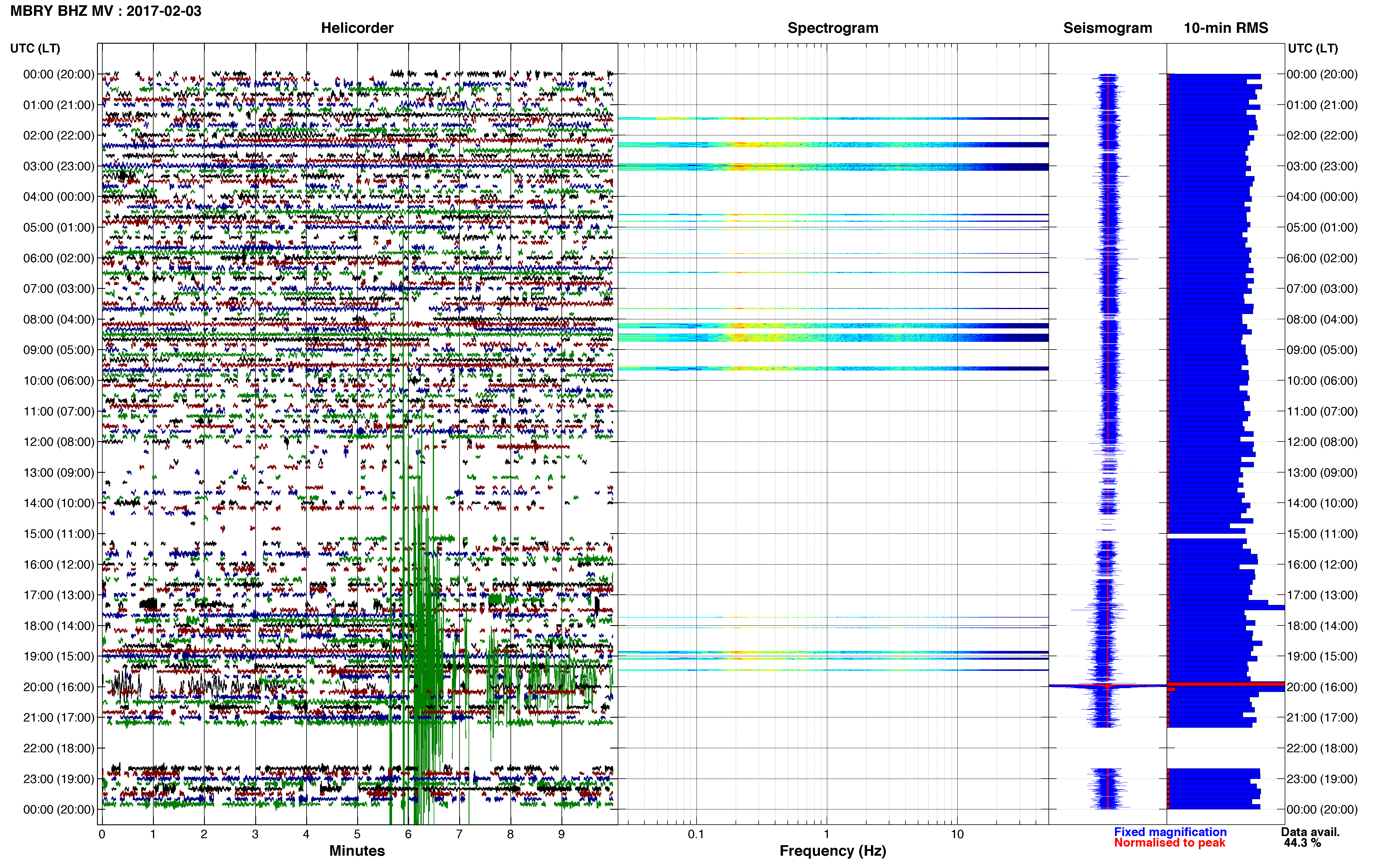Image resolution: width=1389 pixels, height=868 pixels.
Task: Click the '44.3 %' data availability value
Action: [x=1303, y=843]
